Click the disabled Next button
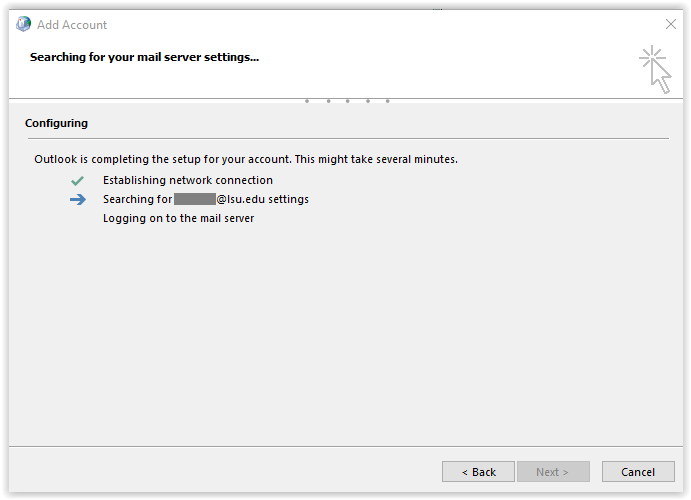The height and width of the screenshot is (500, 691). click(x=553, y=472)
